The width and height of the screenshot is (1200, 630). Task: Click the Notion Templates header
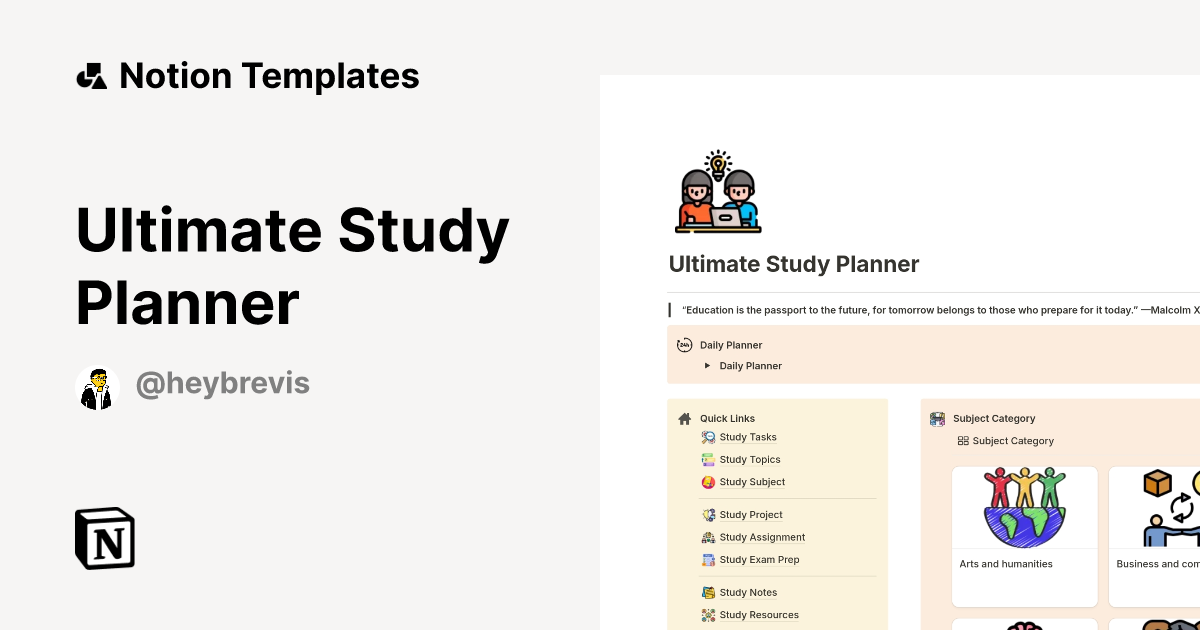pyautogui.click(x=247, y=76)
